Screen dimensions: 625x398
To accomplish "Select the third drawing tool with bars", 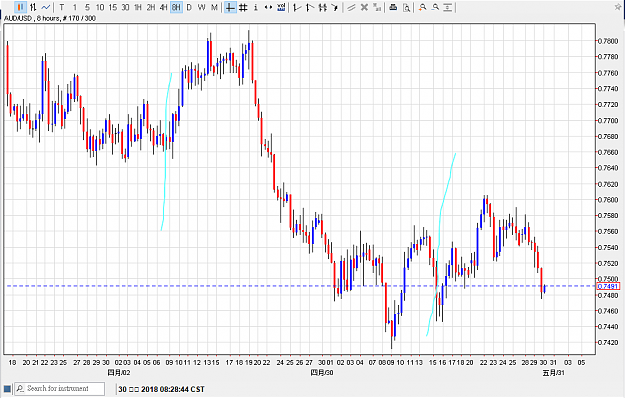I will point(322,7).
